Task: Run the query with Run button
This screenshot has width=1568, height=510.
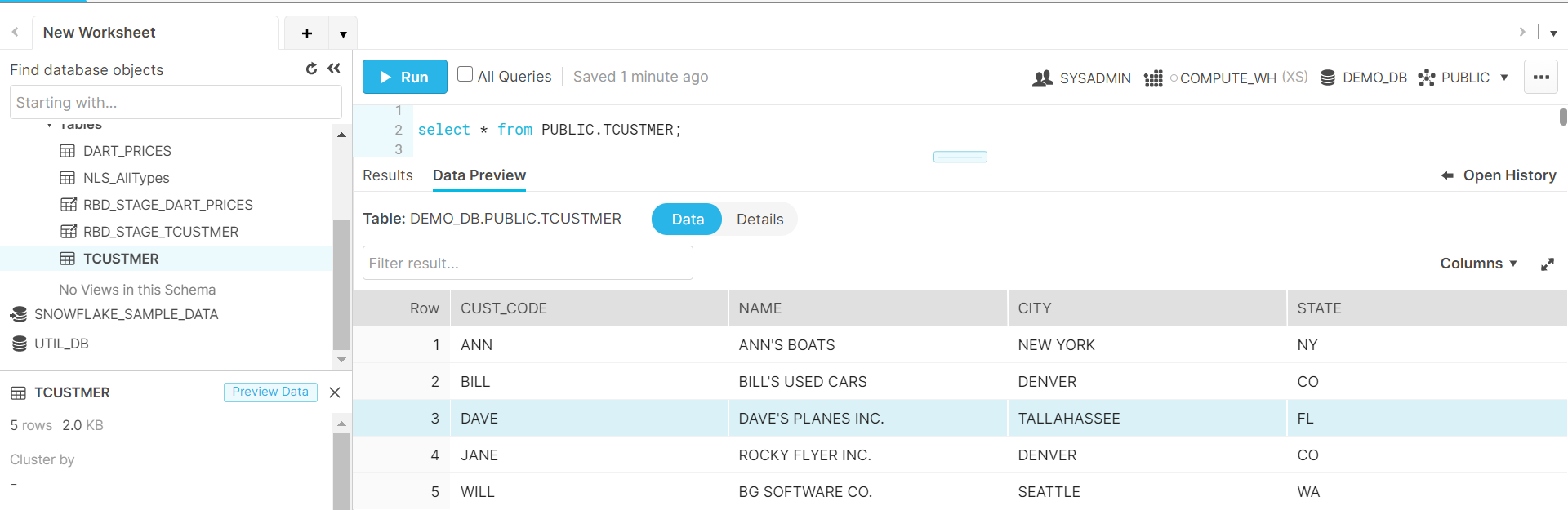Action: (405, 78)
